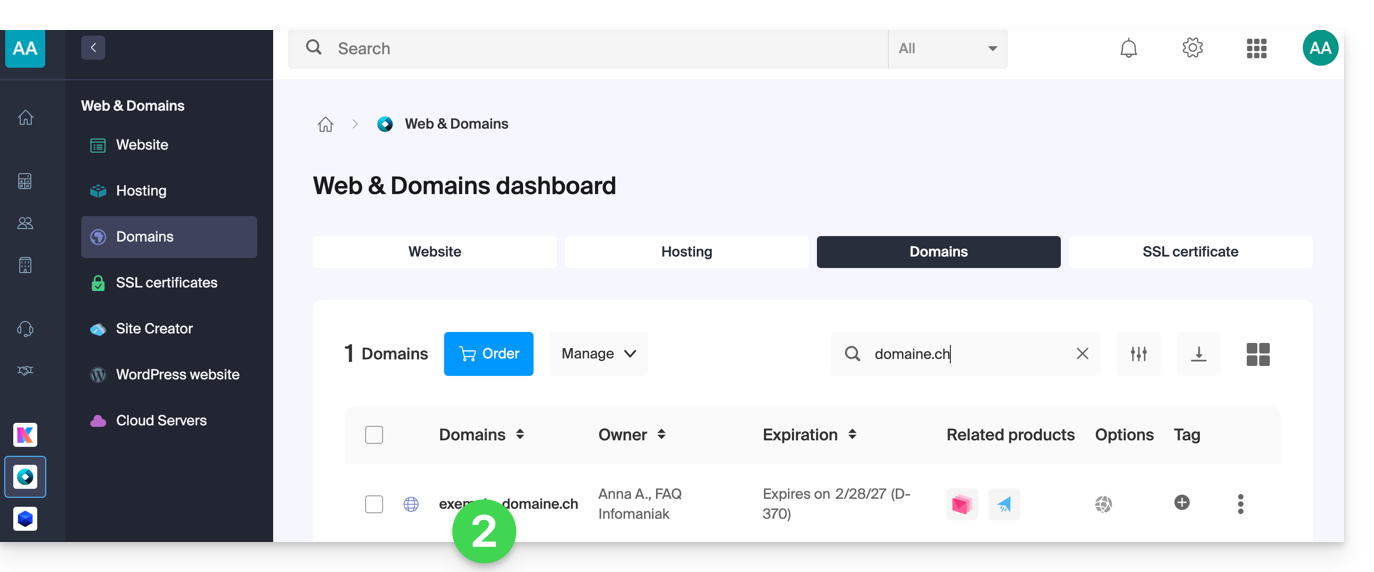Screen dimensions: 1374x572
Task: Open the apps grid icon
Action: coord(1256,48)
